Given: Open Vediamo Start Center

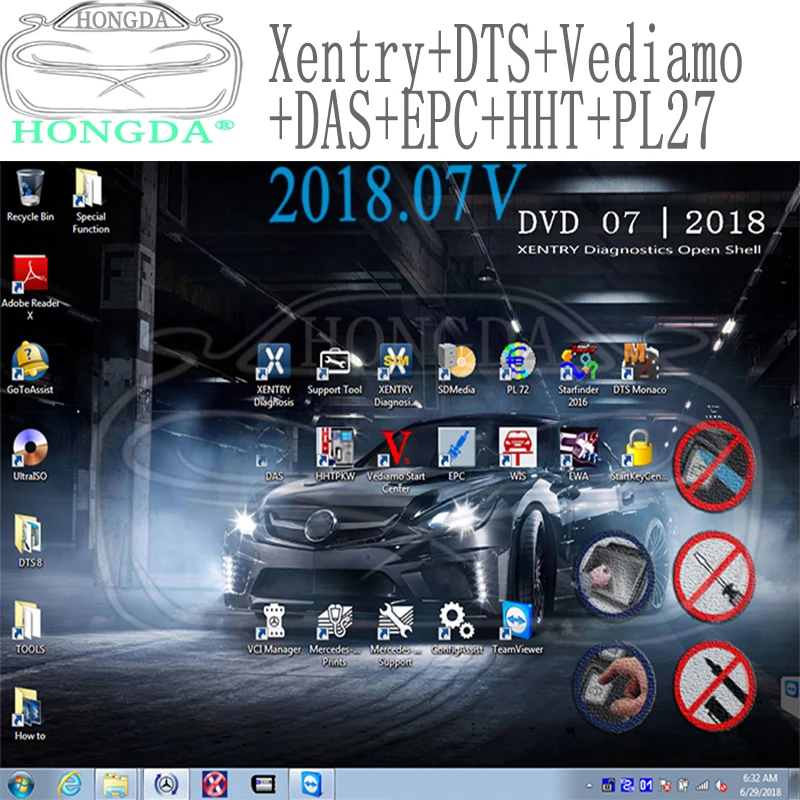Looking at the screenshot, I should 396,461.
